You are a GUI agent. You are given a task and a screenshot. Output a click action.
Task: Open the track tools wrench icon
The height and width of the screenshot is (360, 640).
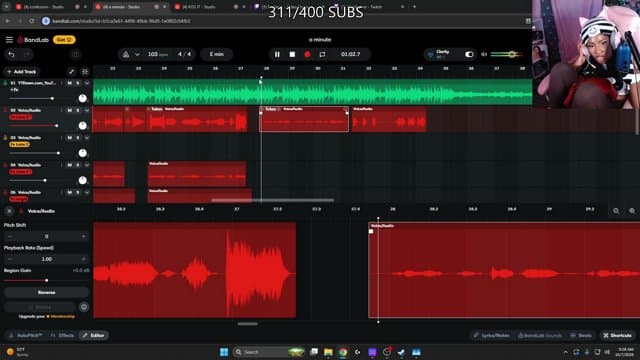(x=71, y=72)
